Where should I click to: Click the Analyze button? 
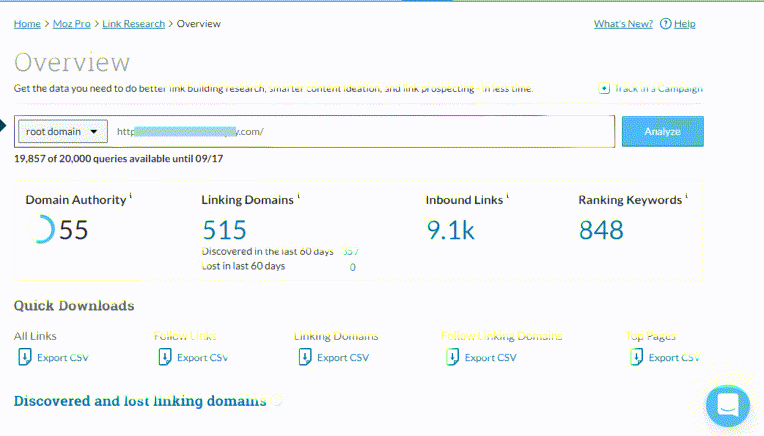(663, 132)
